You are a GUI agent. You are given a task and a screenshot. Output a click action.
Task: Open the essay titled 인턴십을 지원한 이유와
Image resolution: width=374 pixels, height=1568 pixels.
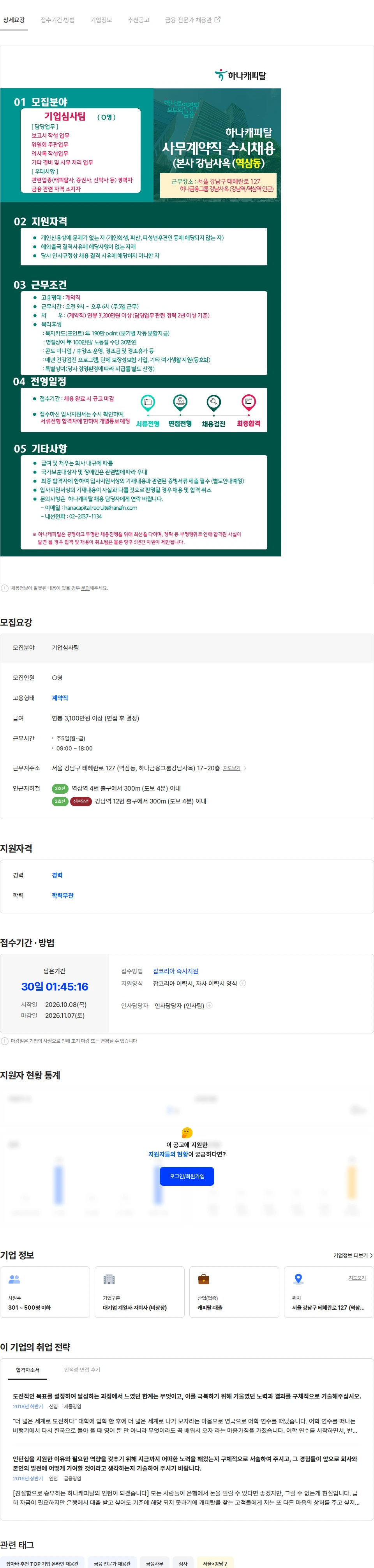click(x=185, y=1463)
